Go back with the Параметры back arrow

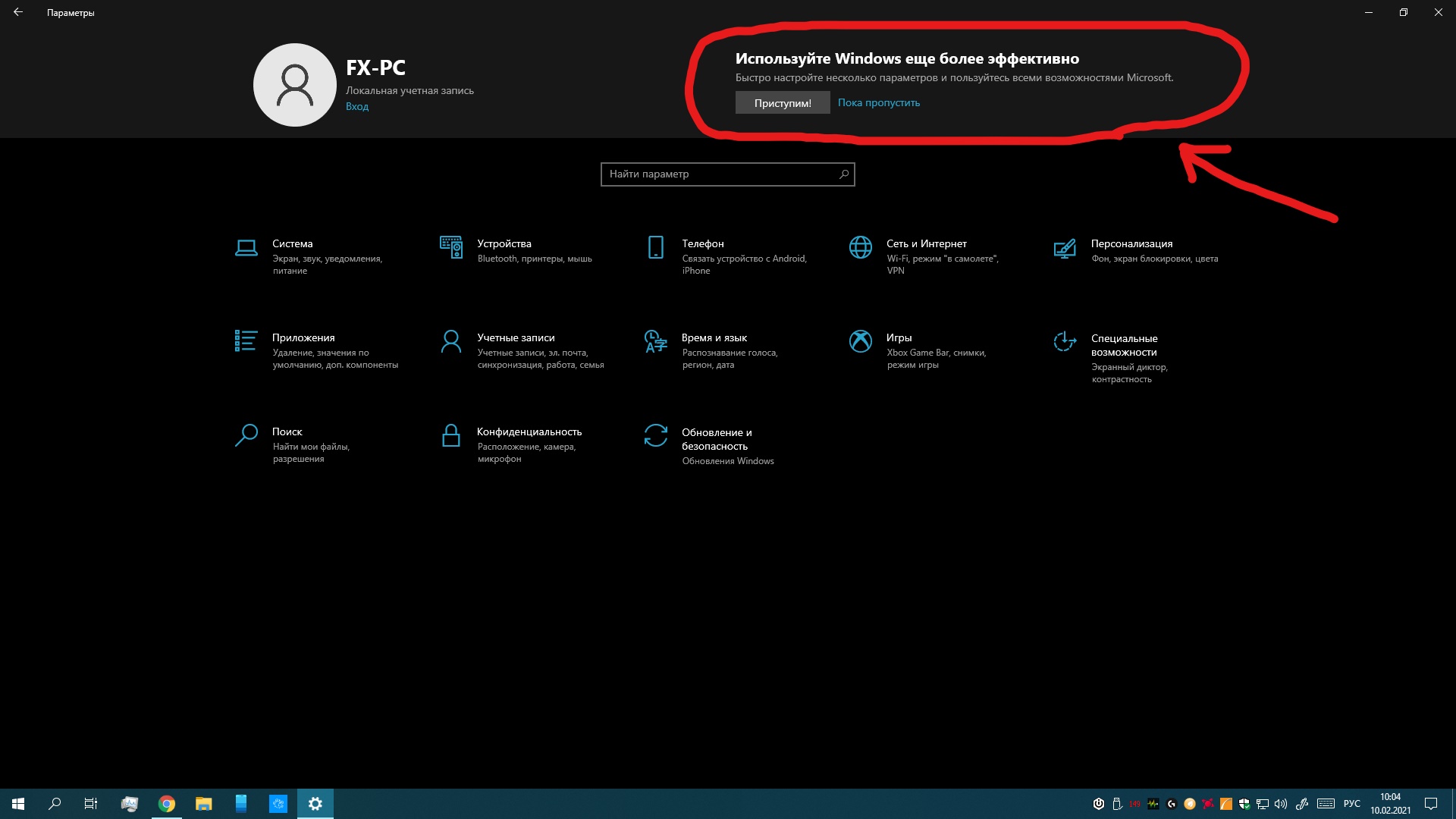pos(18,12)
